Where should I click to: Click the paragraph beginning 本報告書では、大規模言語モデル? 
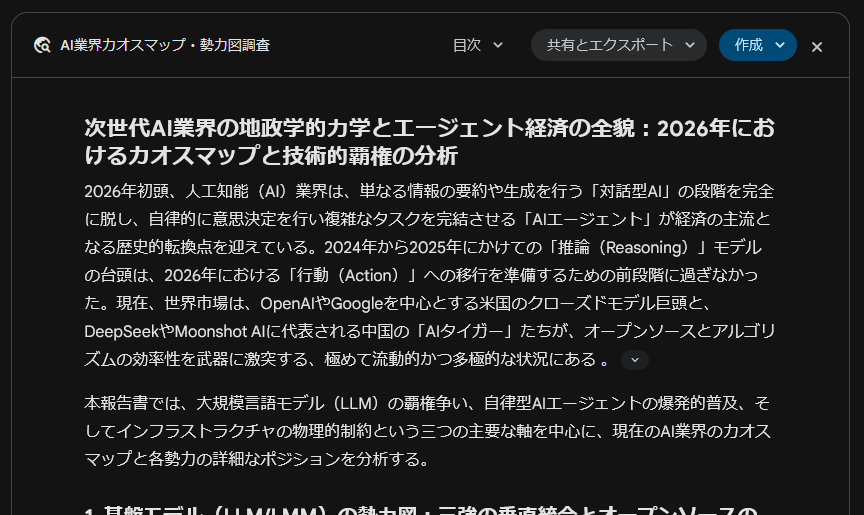tap(428, 431)
